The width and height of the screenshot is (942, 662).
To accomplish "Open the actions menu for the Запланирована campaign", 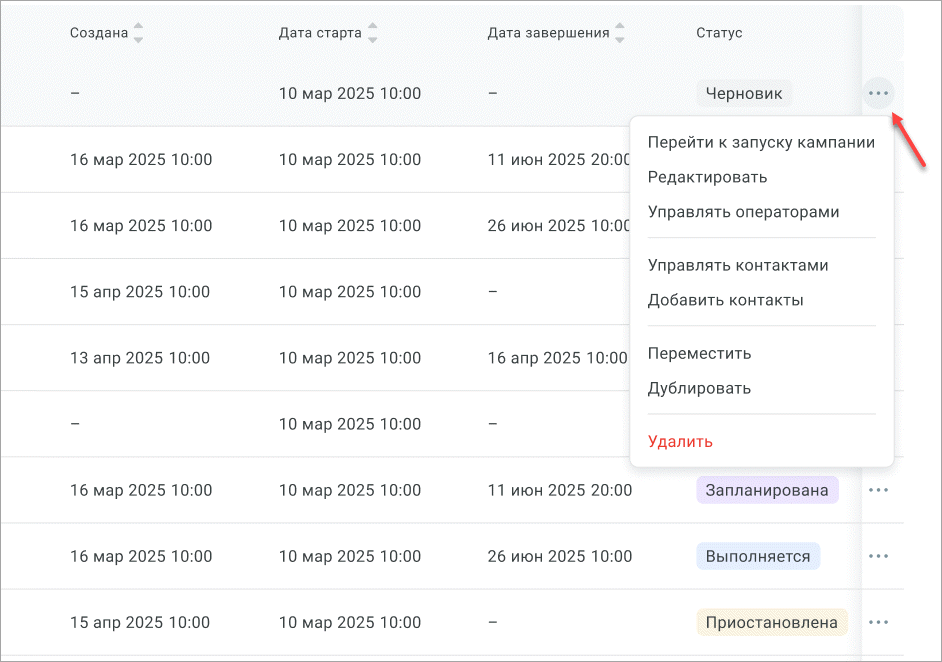I will click(x=878, y=490).
